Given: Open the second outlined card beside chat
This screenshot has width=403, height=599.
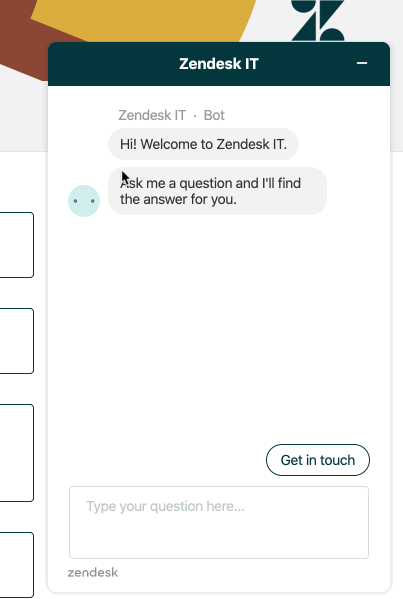Looking at the screenshot, I should tap(17, 341).
